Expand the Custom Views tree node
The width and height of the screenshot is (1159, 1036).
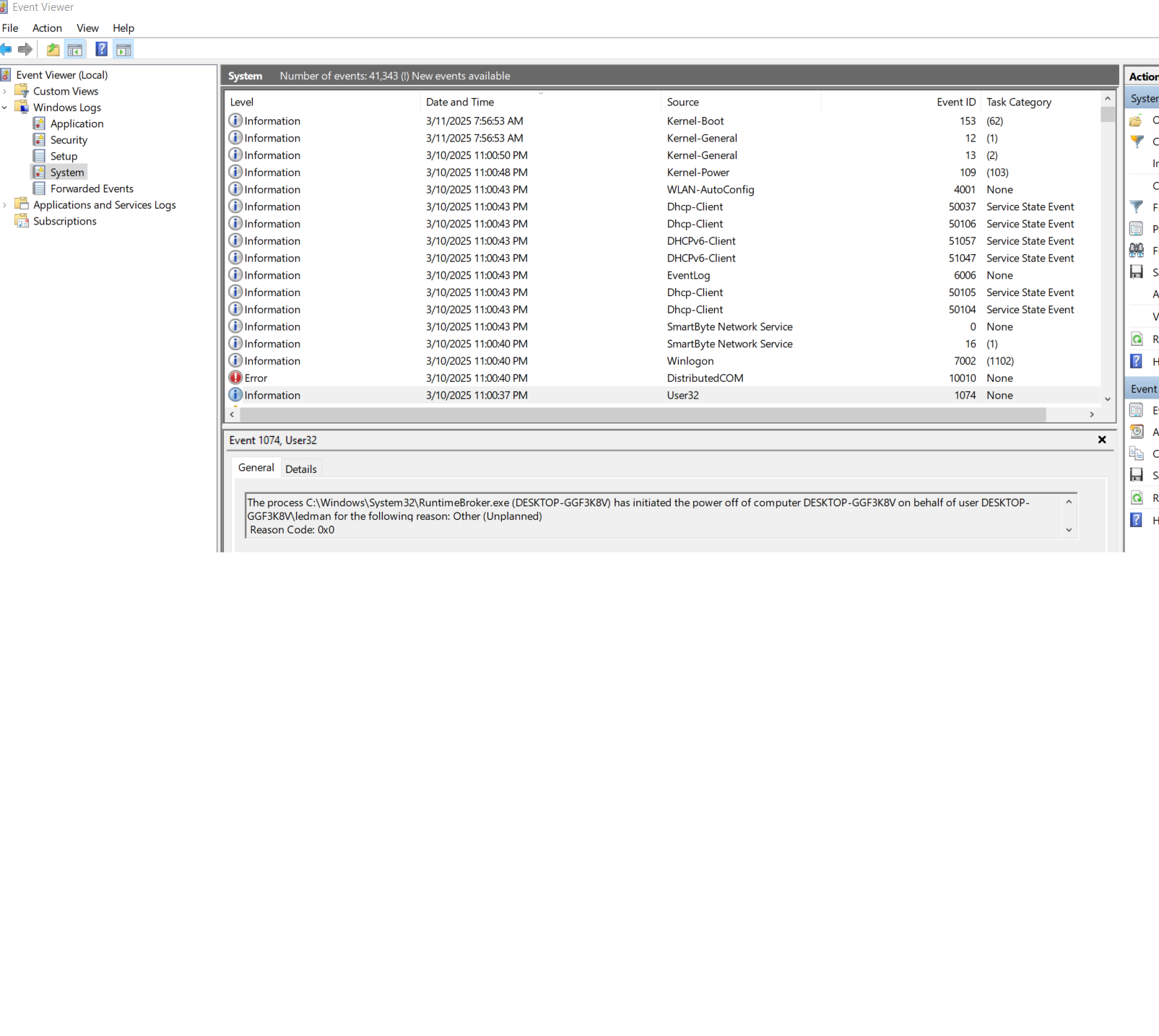tap(5, 92)
